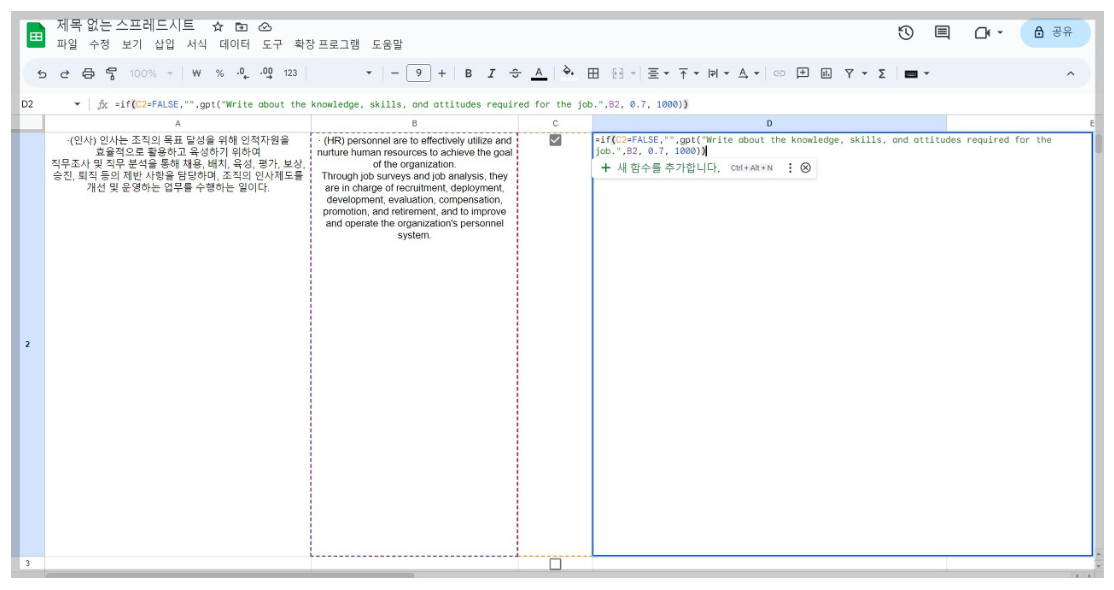The width and height of the screenshot is (1114, 590).
Task: Merge cells icon
Action: [x=617, y=73]
